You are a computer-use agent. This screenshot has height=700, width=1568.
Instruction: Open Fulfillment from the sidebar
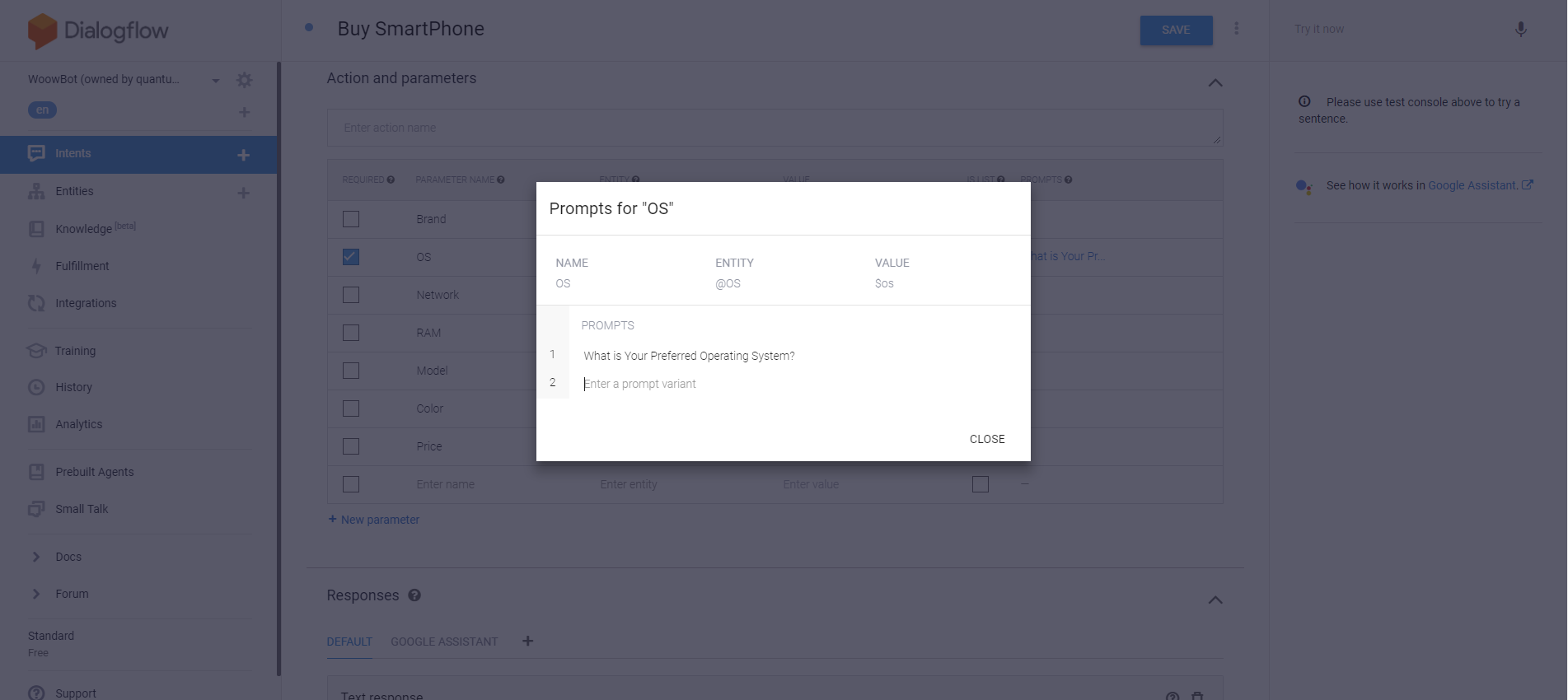[x=82, y=266]
